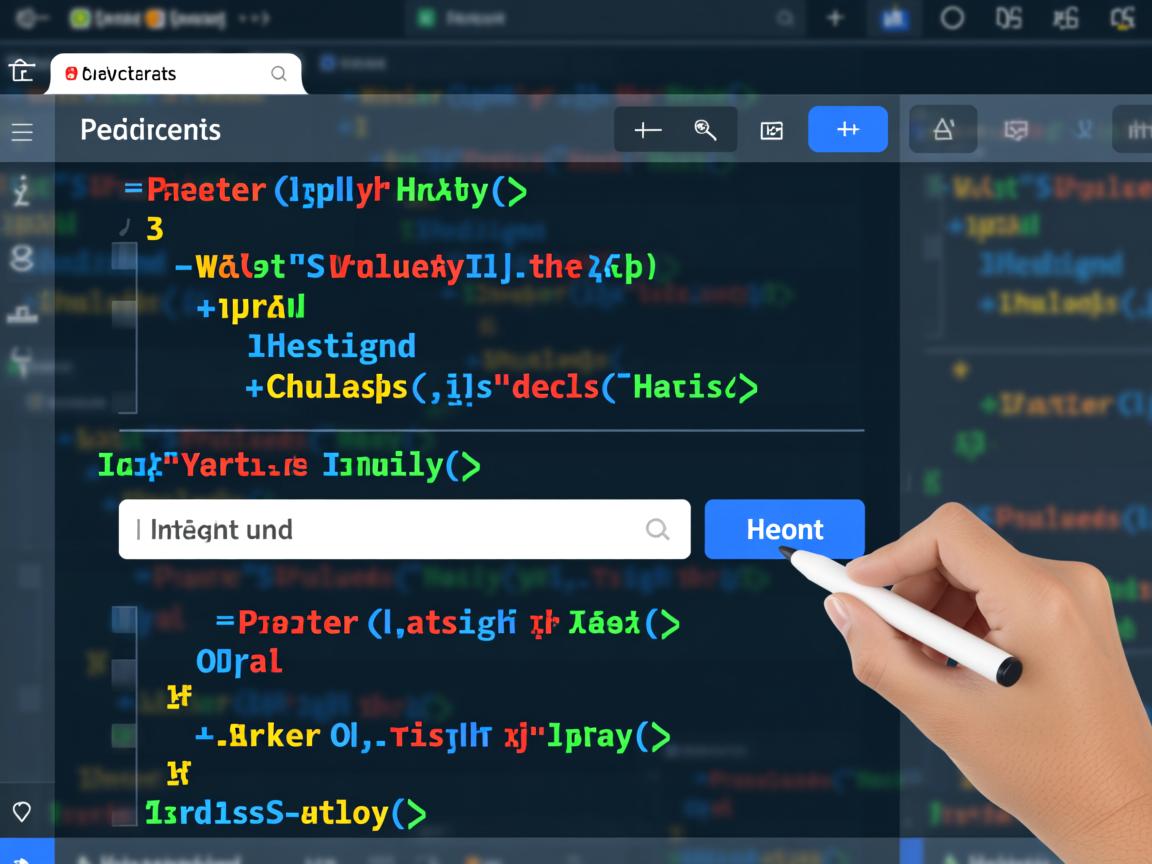1152x864 pixels.
Task: Click the blue Heont button
Action: pyautogui.click(x=784, y=529)
